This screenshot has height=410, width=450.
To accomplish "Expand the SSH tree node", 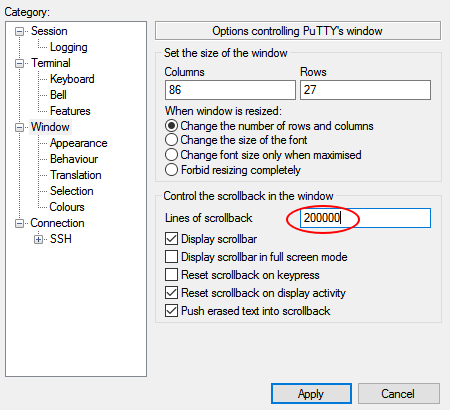I will [38, 239].
